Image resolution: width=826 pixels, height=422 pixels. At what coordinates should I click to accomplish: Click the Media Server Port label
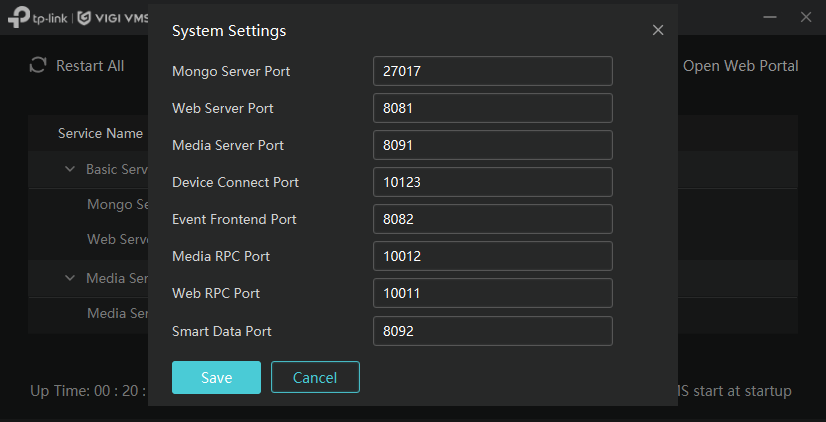pos(228,145)
